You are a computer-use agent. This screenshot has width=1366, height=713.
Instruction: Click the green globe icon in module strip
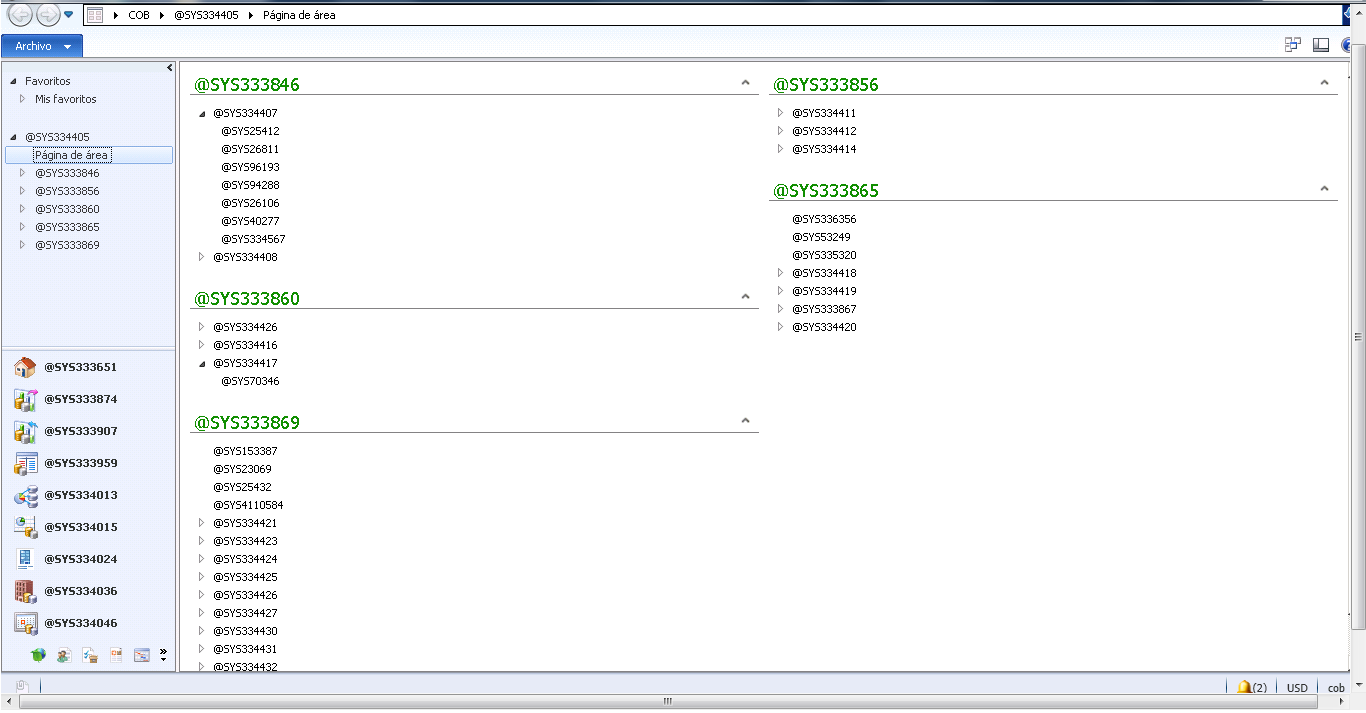38,655
